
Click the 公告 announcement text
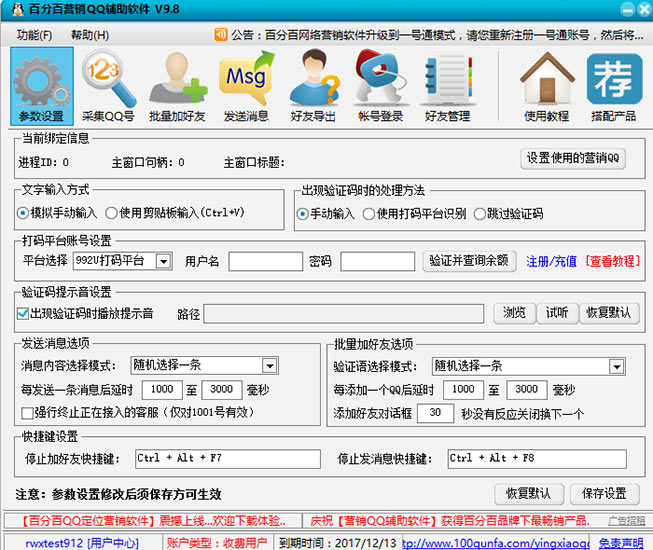pos(437,35)
